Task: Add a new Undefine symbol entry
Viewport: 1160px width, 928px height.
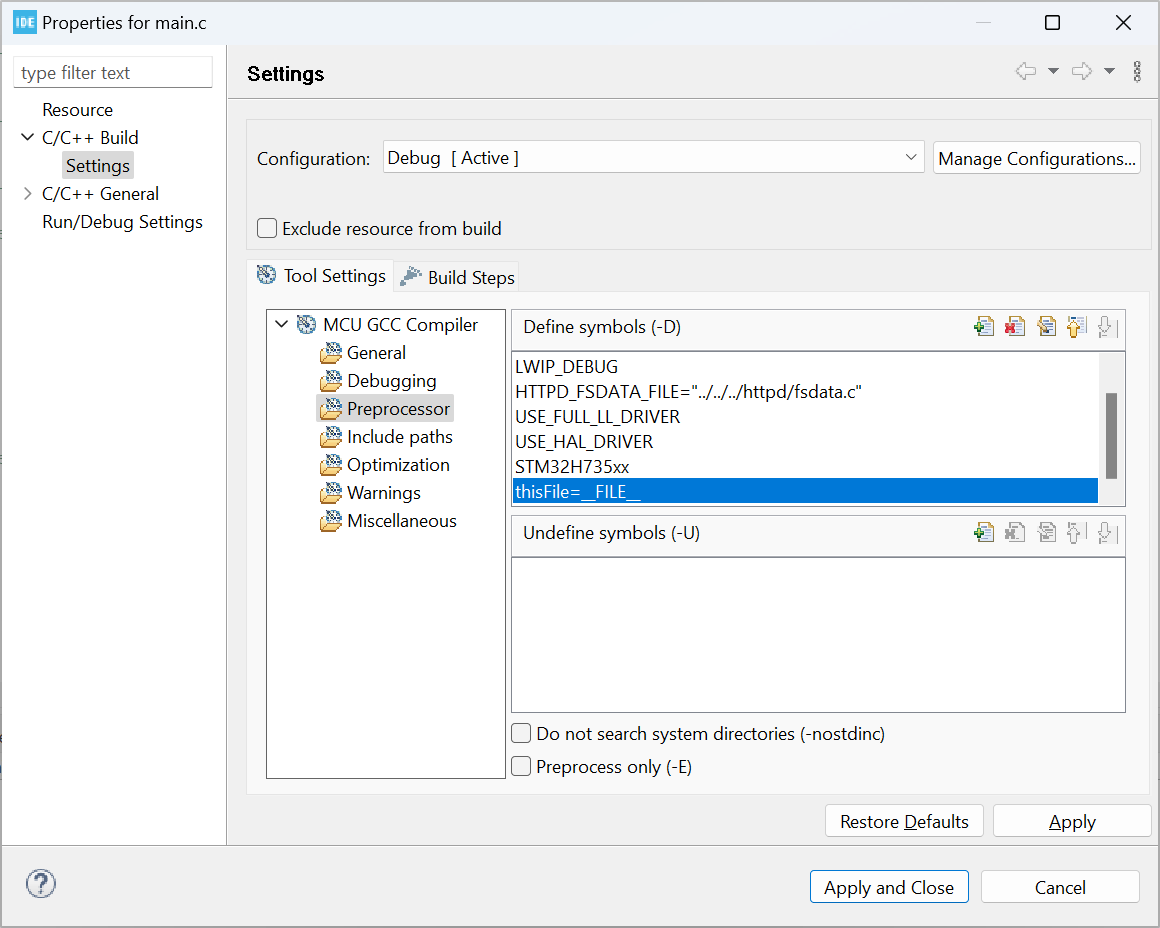Action: (x=984, y=533)
